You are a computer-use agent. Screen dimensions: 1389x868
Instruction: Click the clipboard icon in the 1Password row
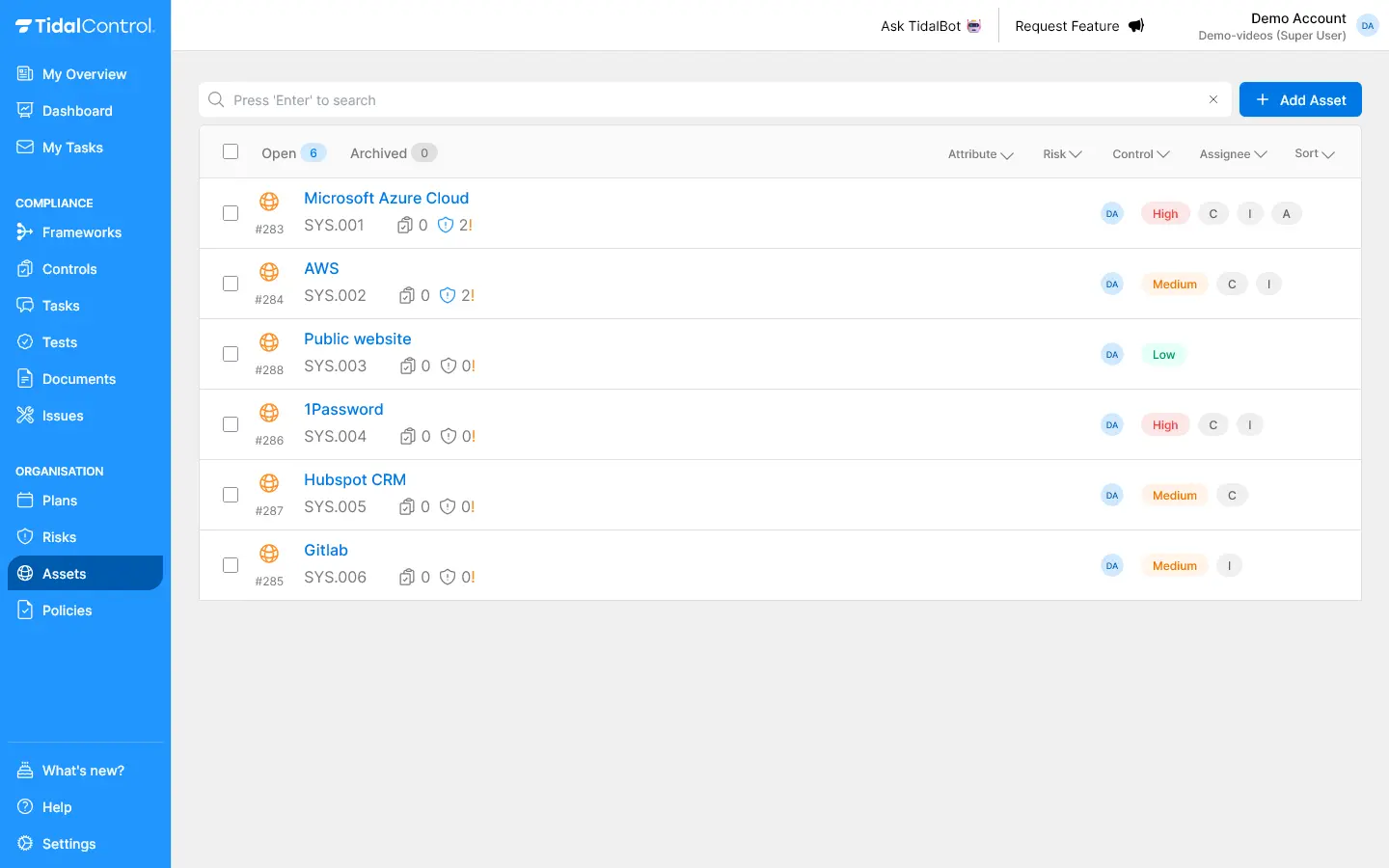point(408,437)
